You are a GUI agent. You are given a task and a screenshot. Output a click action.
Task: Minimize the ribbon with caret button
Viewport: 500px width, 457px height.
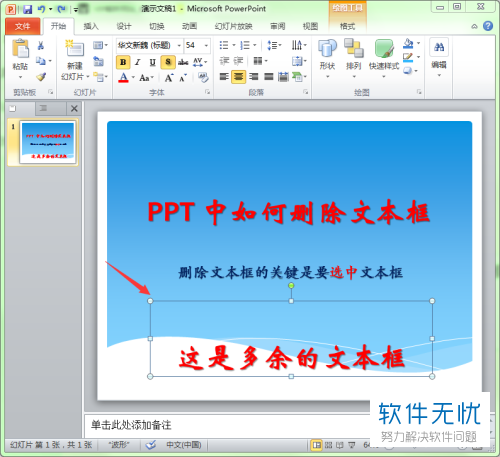(474, 26)
